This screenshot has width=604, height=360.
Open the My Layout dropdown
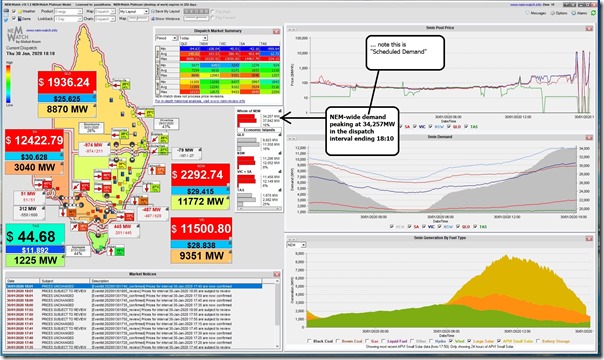134,12
